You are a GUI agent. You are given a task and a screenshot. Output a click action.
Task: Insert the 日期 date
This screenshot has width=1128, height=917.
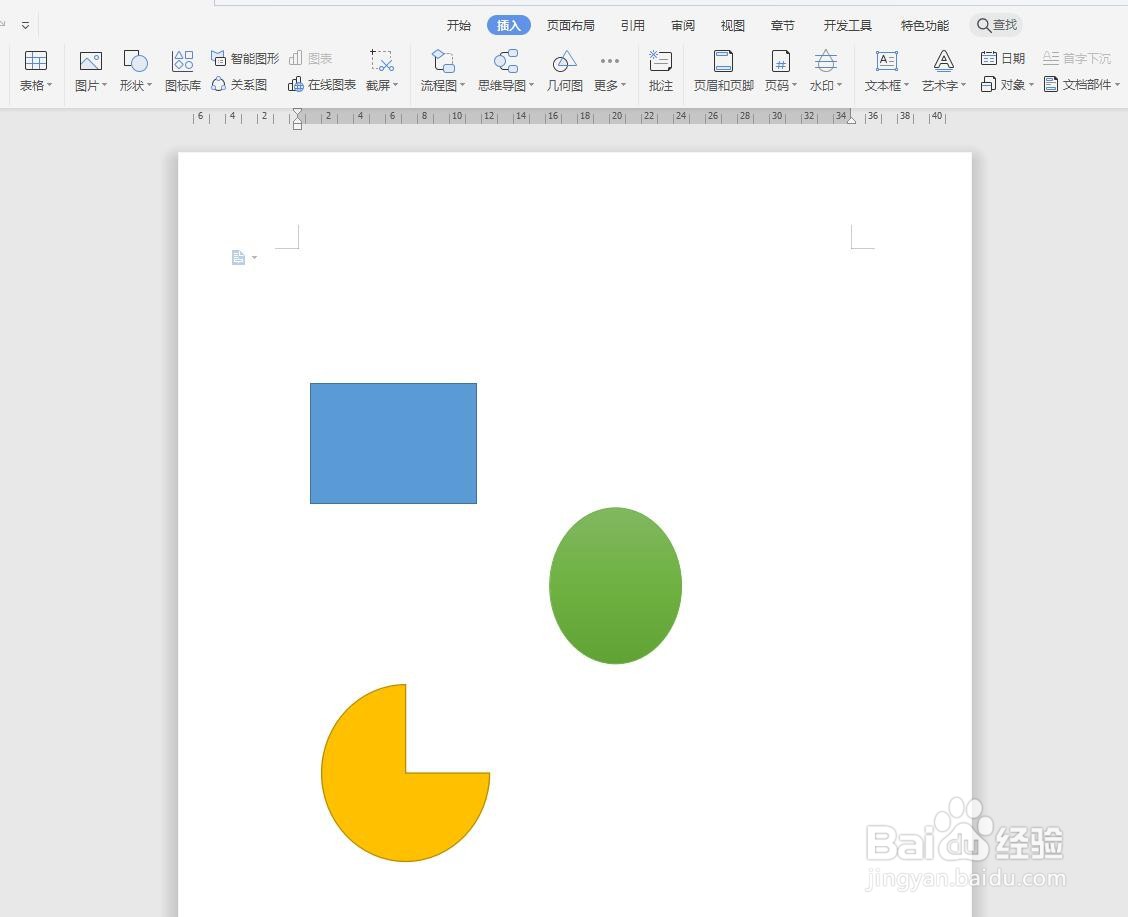[x=1003, y=58]
